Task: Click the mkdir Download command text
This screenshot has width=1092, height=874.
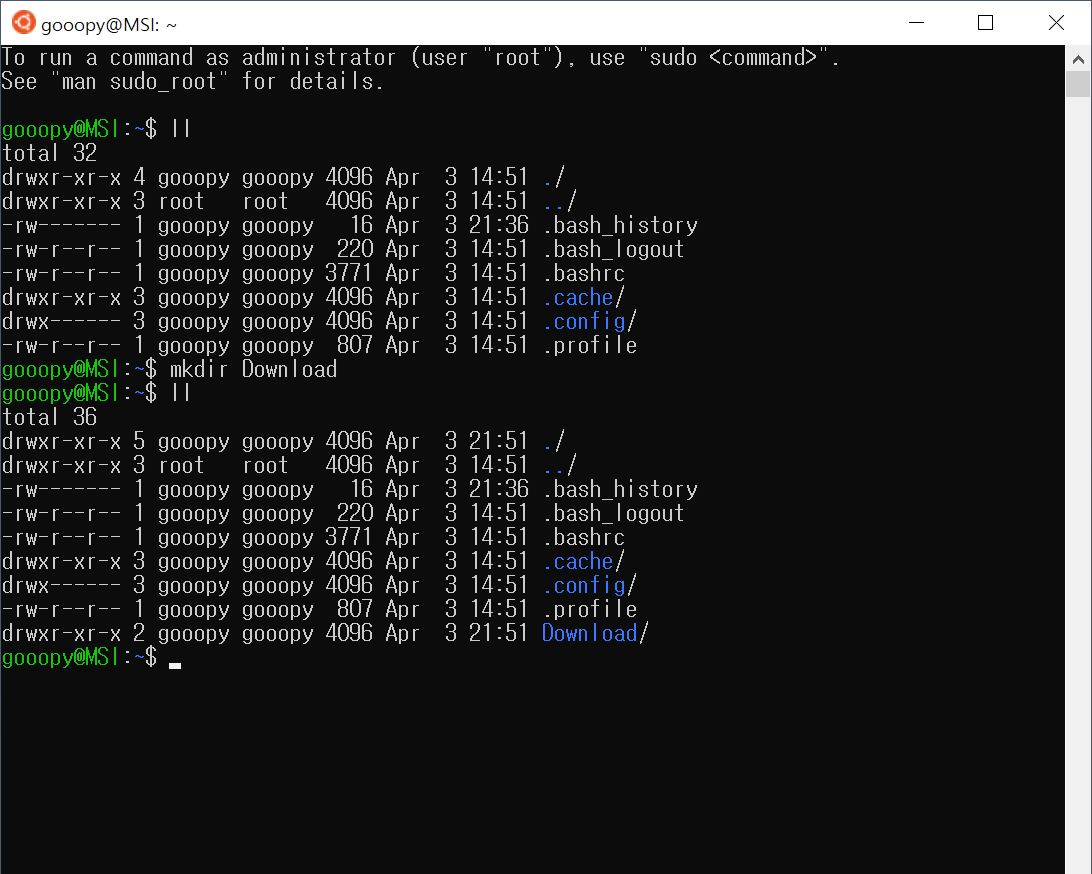Action: pyautogui.click(x=254, y=369)
